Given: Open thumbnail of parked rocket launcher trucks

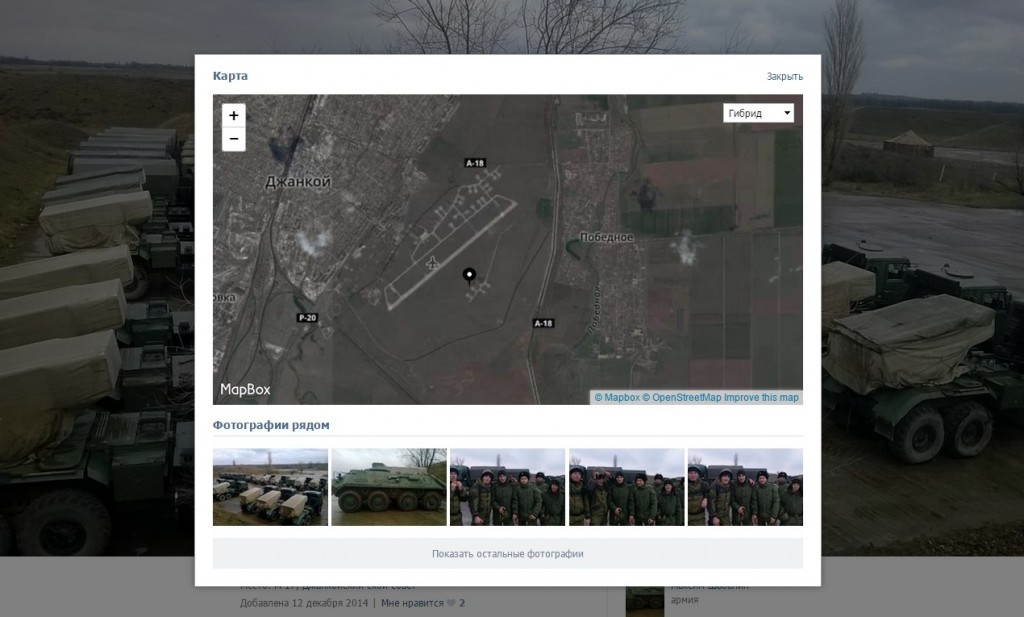Looking at the screenshot, I should 270,487.
